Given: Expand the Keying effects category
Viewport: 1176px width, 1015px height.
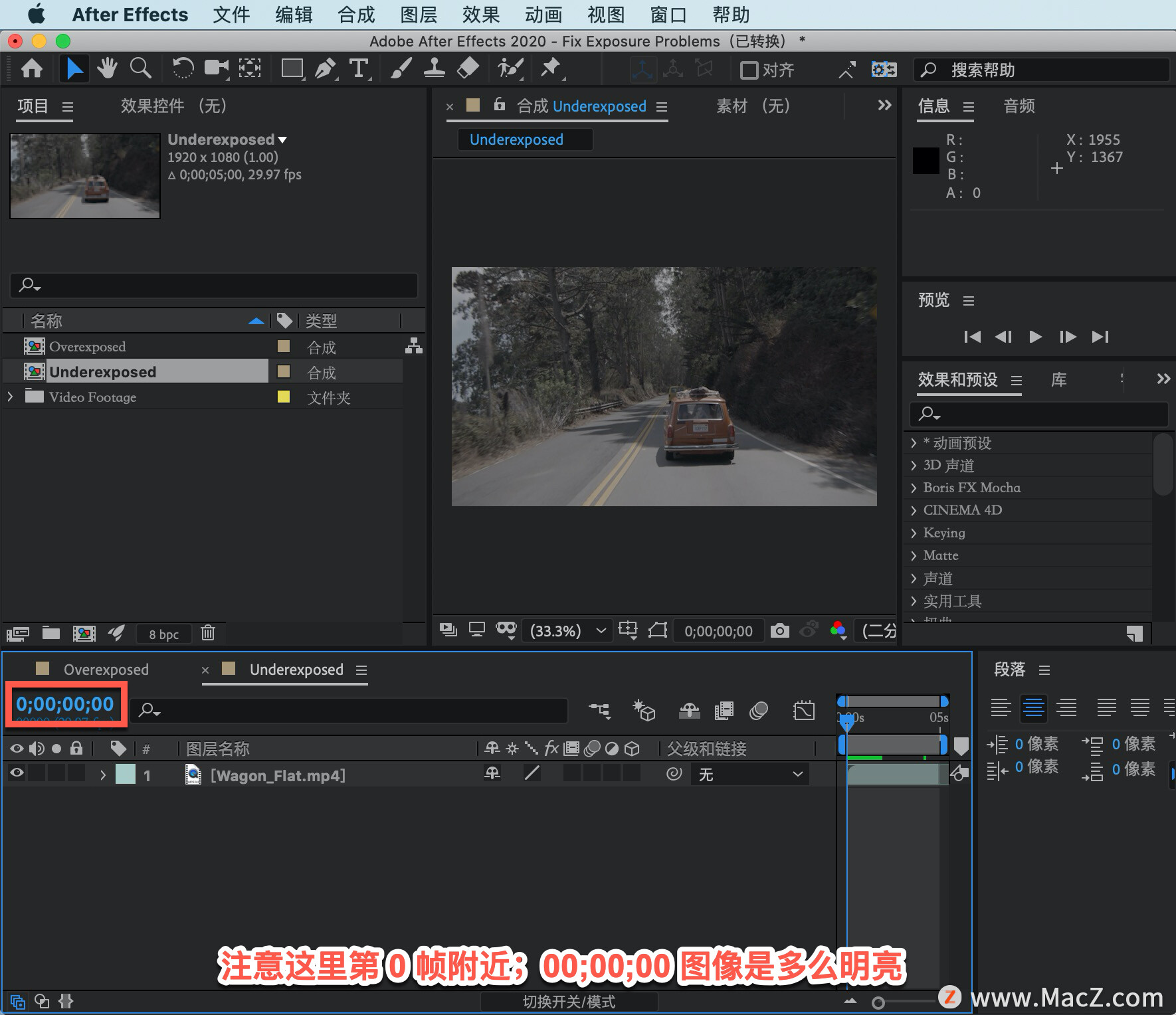Looking at the screenshot, I should [914, 533].
